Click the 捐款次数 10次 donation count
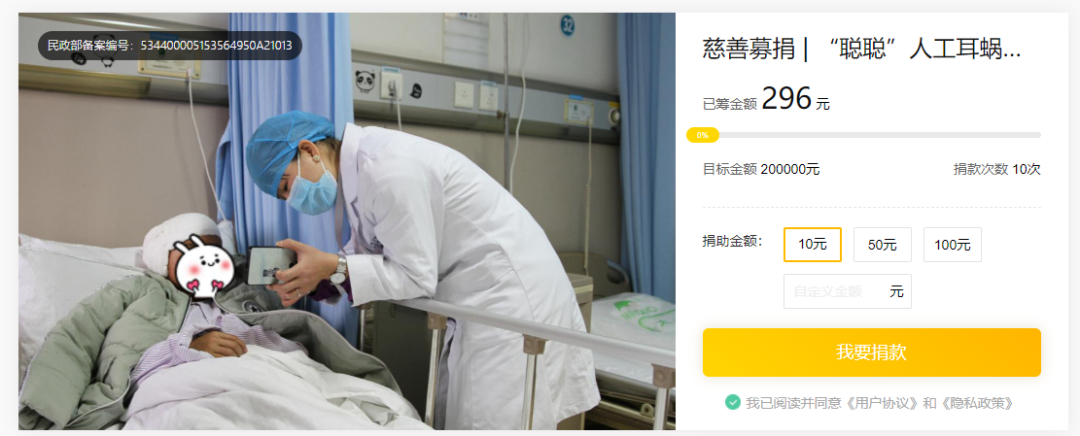The width and height of the screenshot is (1080, 436). [x=997, y=169]
